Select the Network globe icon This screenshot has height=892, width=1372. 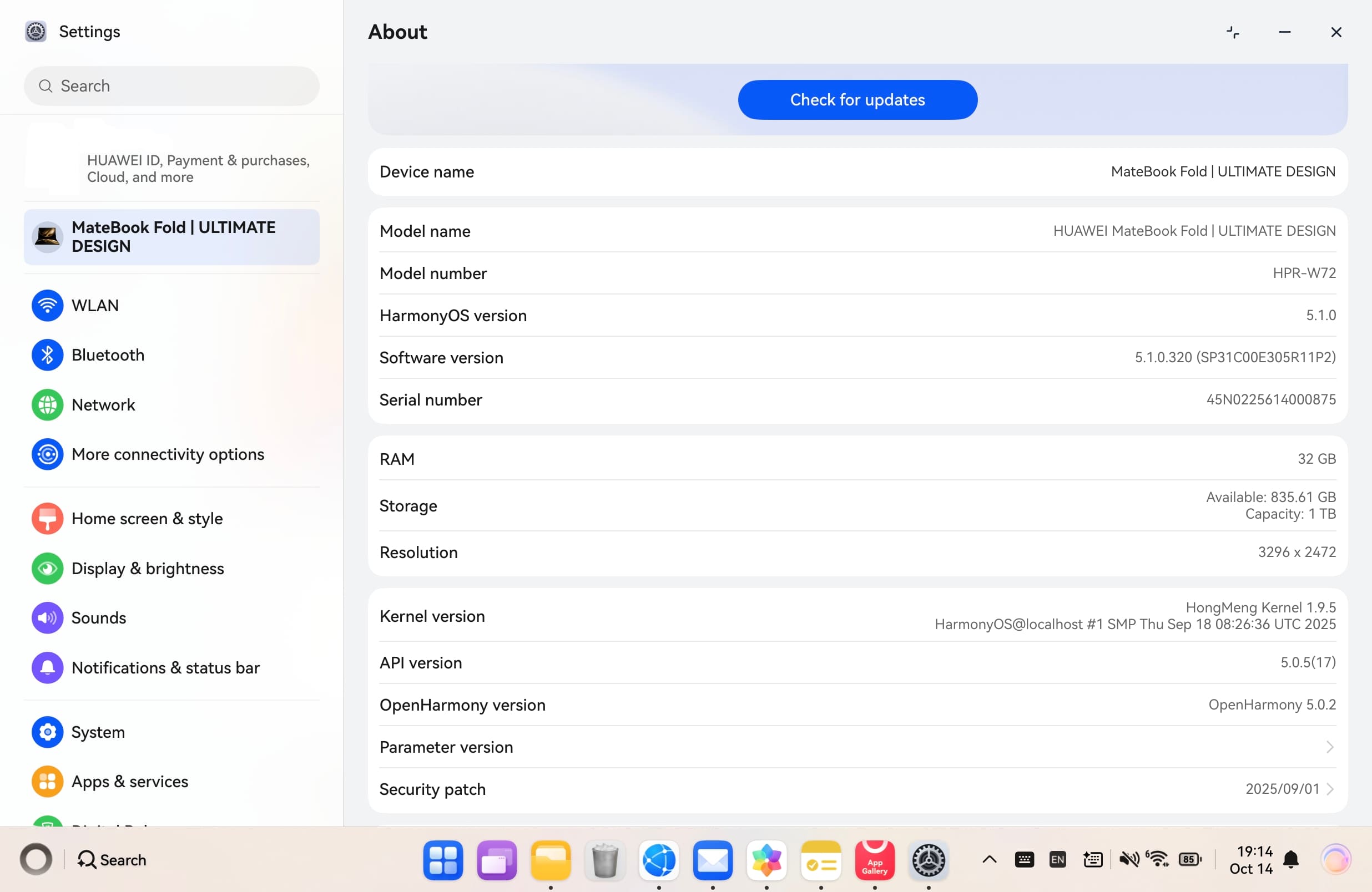47,404
